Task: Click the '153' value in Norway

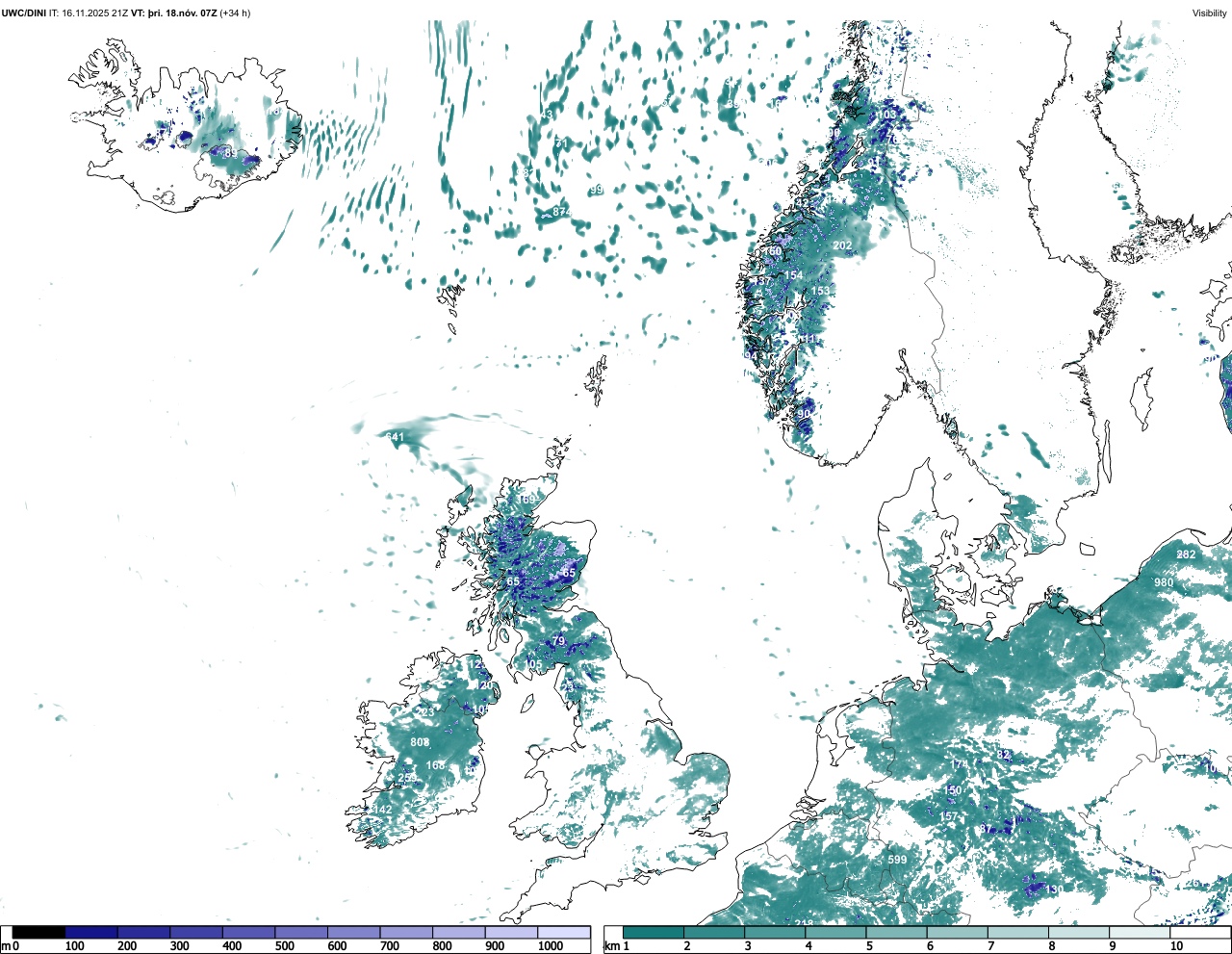Action: [x=820, y=291]
